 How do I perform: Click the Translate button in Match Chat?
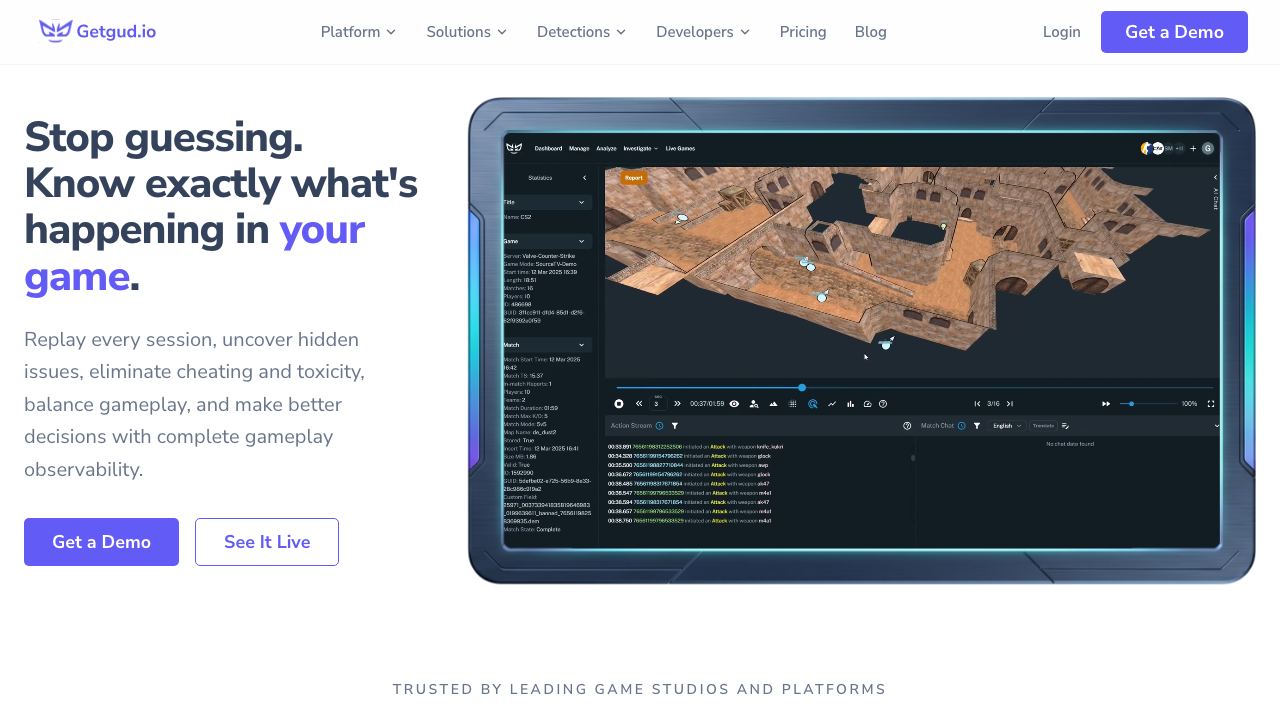click(1043, 426)
